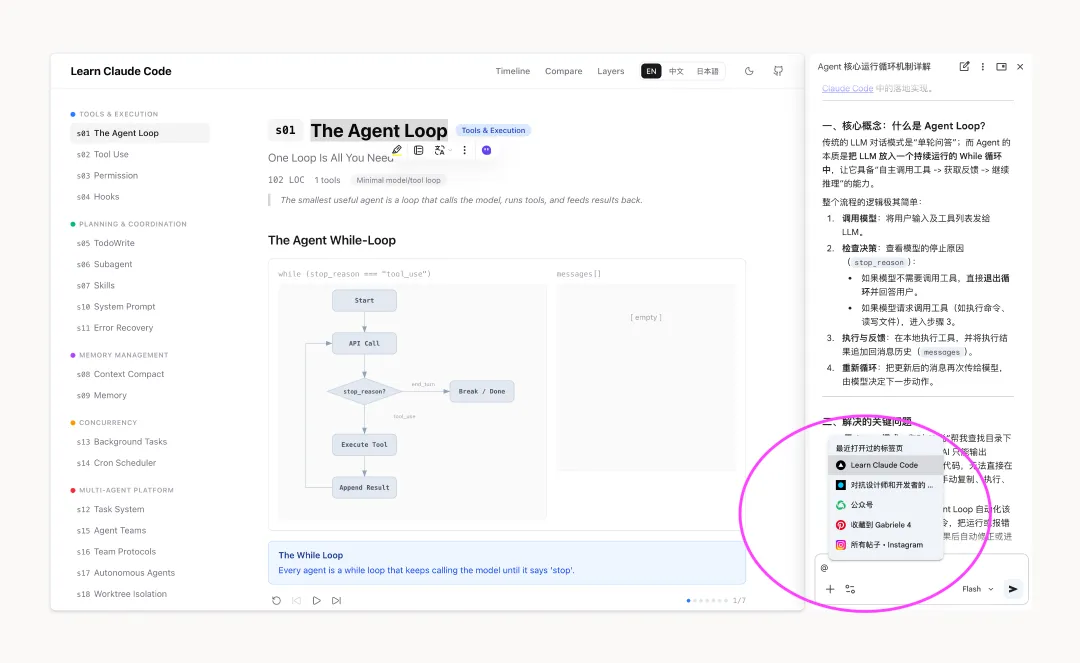The image size is (1080, 663).
Task: Play the Agent While-Loop animation
Action: [316, 600]
